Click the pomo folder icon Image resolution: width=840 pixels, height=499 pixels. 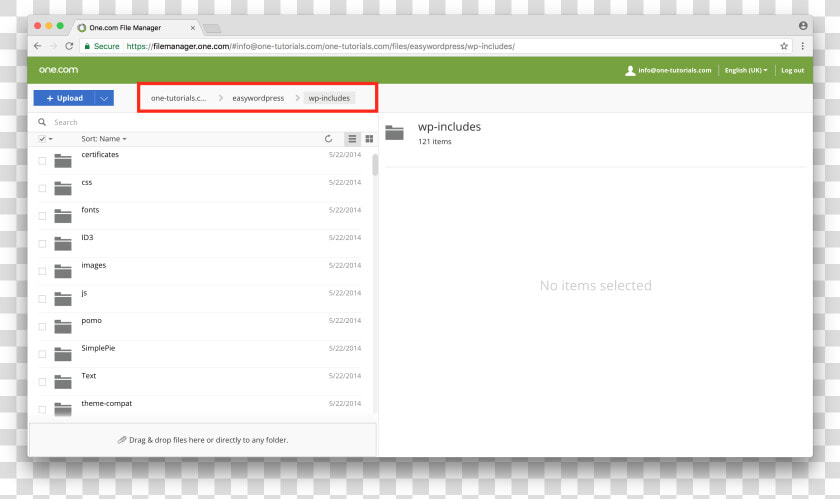point(63,326)
